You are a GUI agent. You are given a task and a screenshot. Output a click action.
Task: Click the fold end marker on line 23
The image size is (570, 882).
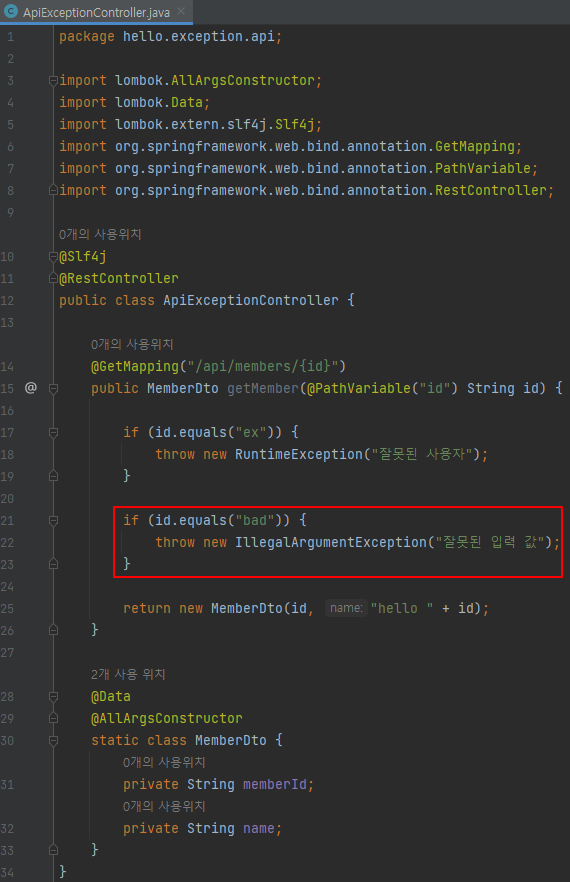click(53, 564)
